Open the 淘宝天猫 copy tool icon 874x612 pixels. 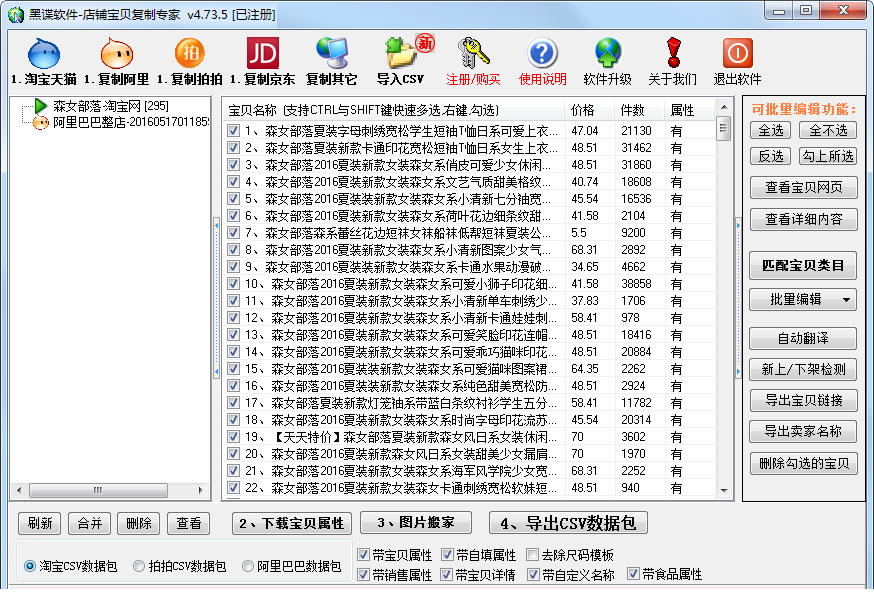click(x=44, y=54)
